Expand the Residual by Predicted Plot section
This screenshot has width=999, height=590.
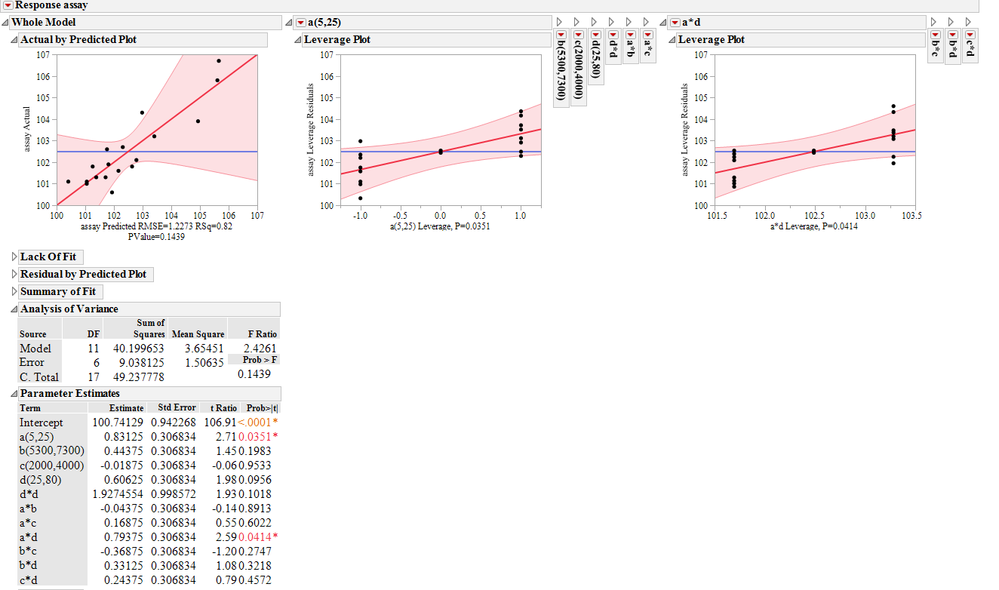(14, 274)
